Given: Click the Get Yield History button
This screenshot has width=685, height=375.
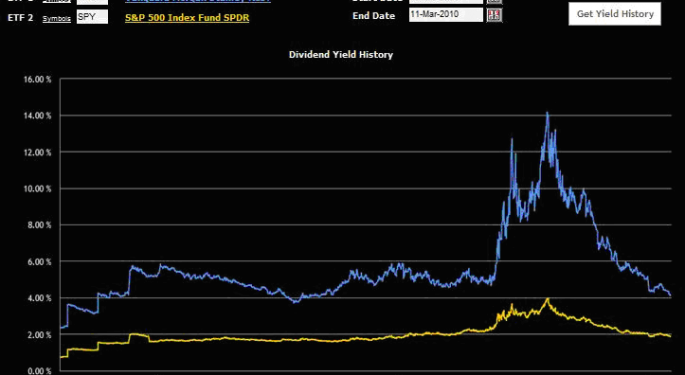Looking at the screenshot, I should [x=615, y=14].
